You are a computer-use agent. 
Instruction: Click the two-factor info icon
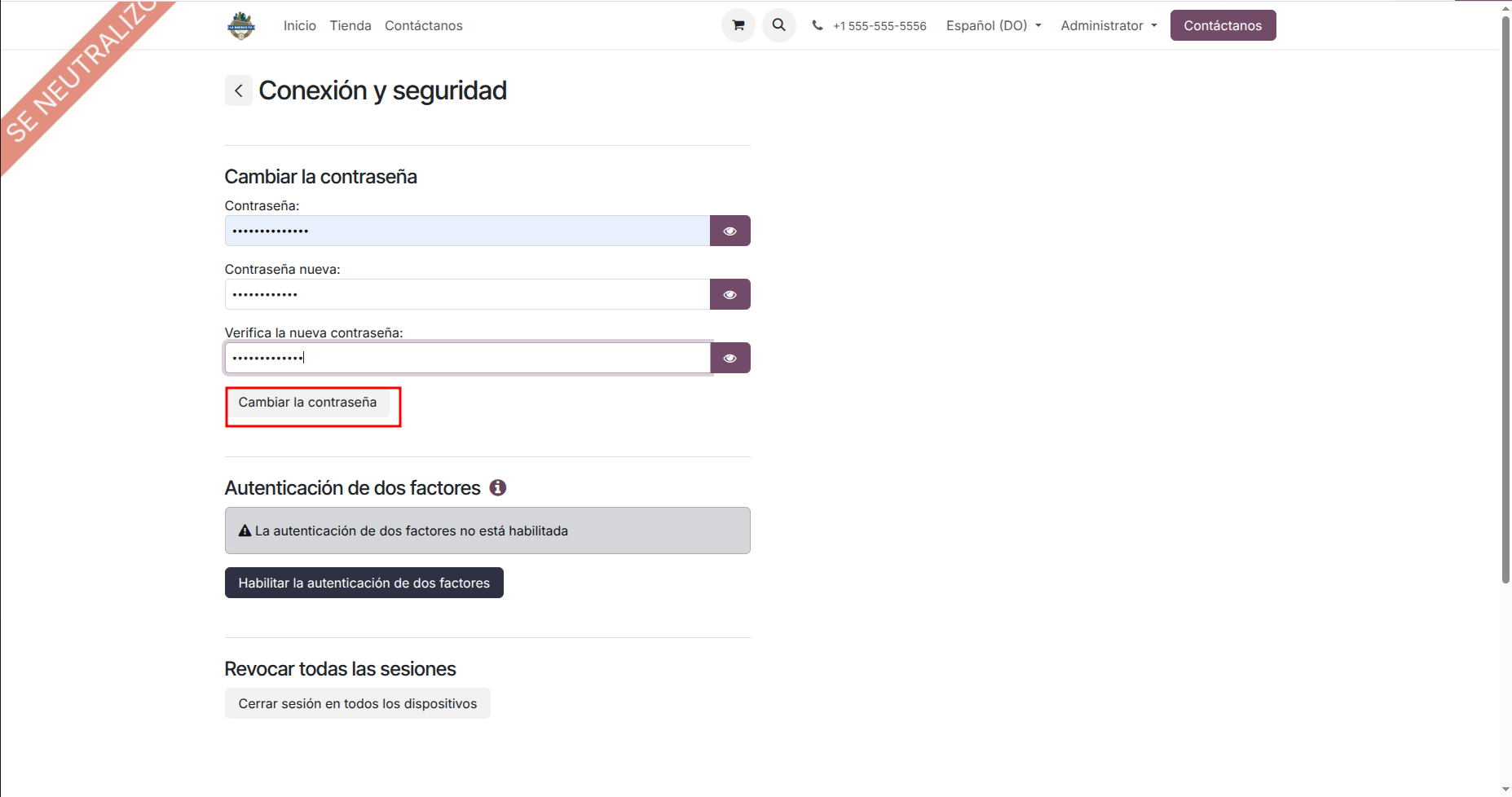498,487
